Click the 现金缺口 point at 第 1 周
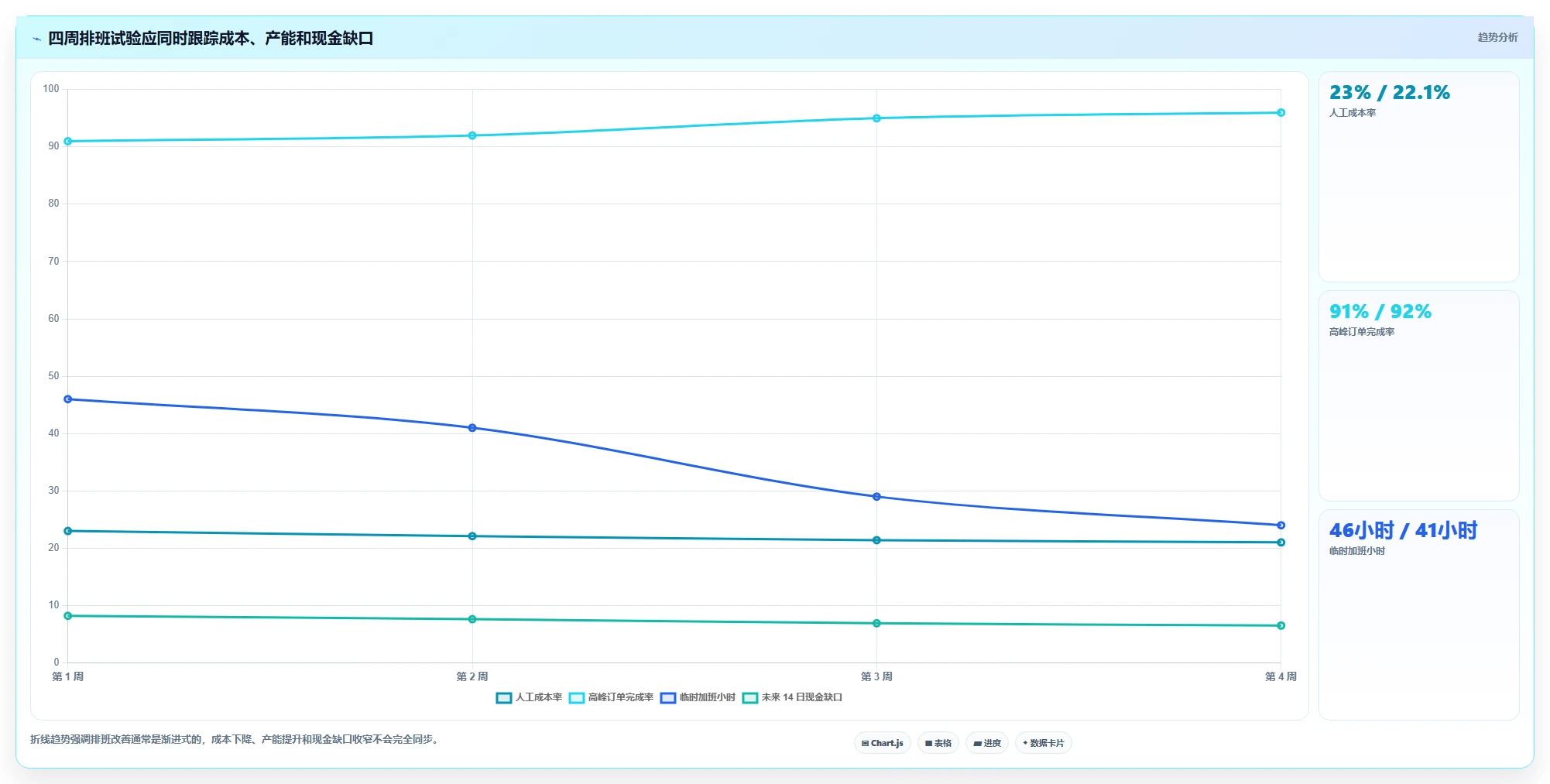This screenshot has width=1550, height=784. pyautogui.click(x=68, y=616)
